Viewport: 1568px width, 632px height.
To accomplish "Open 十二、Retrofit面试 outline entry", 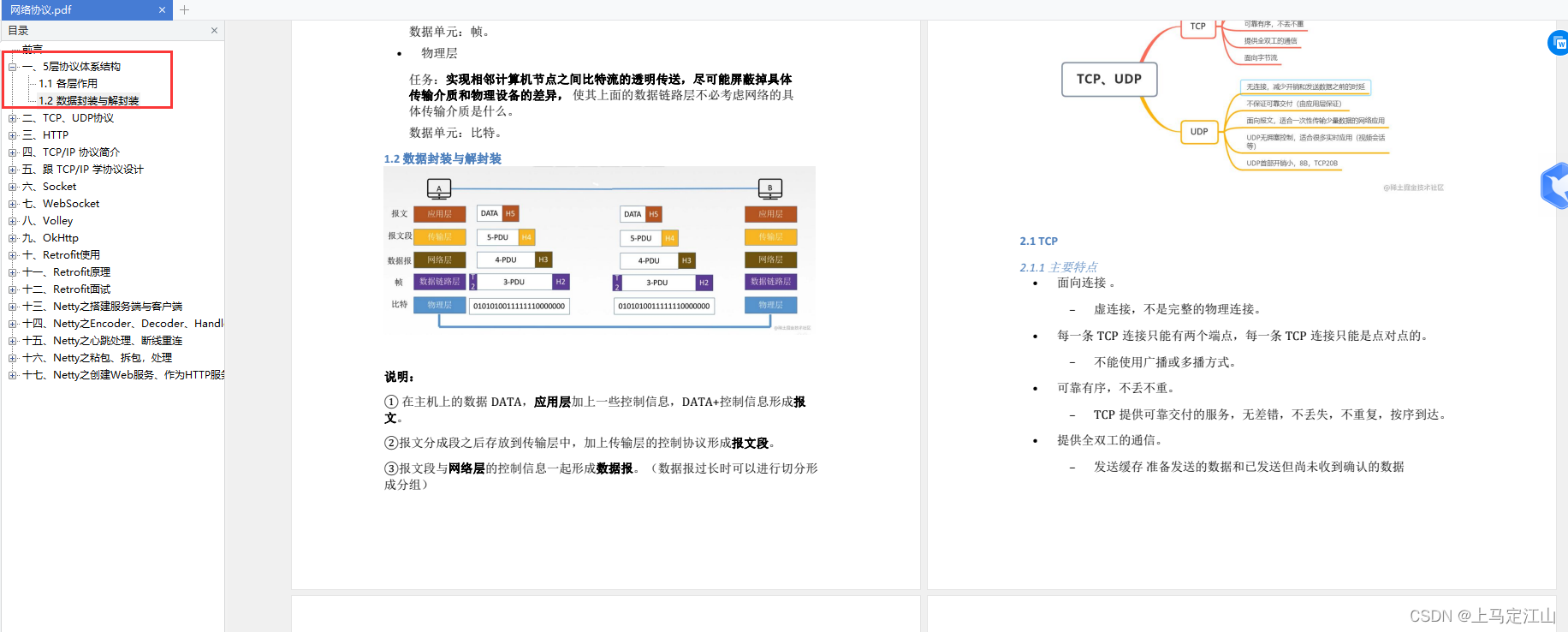I will click(x=66, y=289).
